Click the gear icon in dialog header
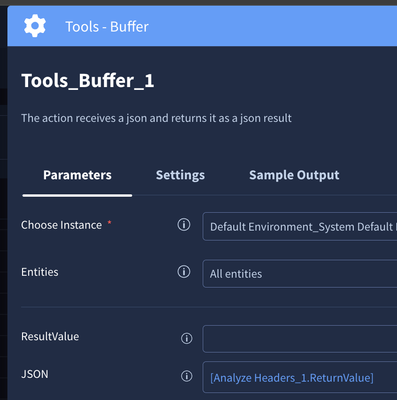Viewport: 397px width, 400px height. click(35, 26)
